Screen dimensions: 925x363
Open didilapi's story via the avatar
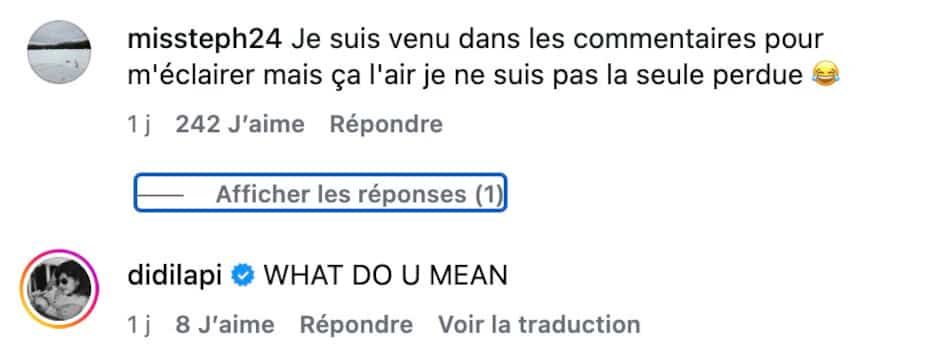tap(59, 289)
